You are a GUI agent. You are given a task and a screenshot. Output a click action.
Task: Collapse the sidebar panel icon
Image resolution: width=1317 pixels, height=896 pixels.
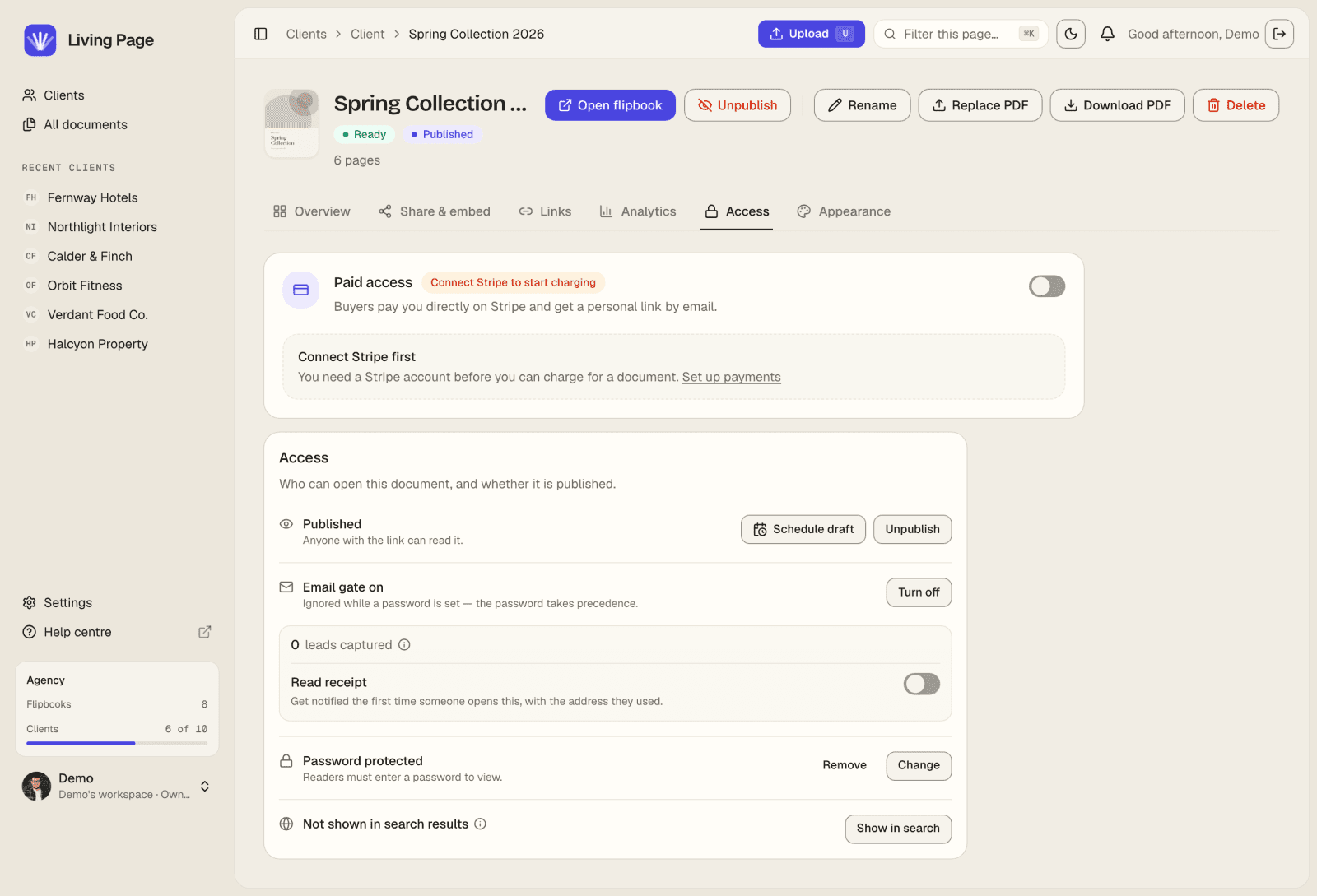(261, 34)
